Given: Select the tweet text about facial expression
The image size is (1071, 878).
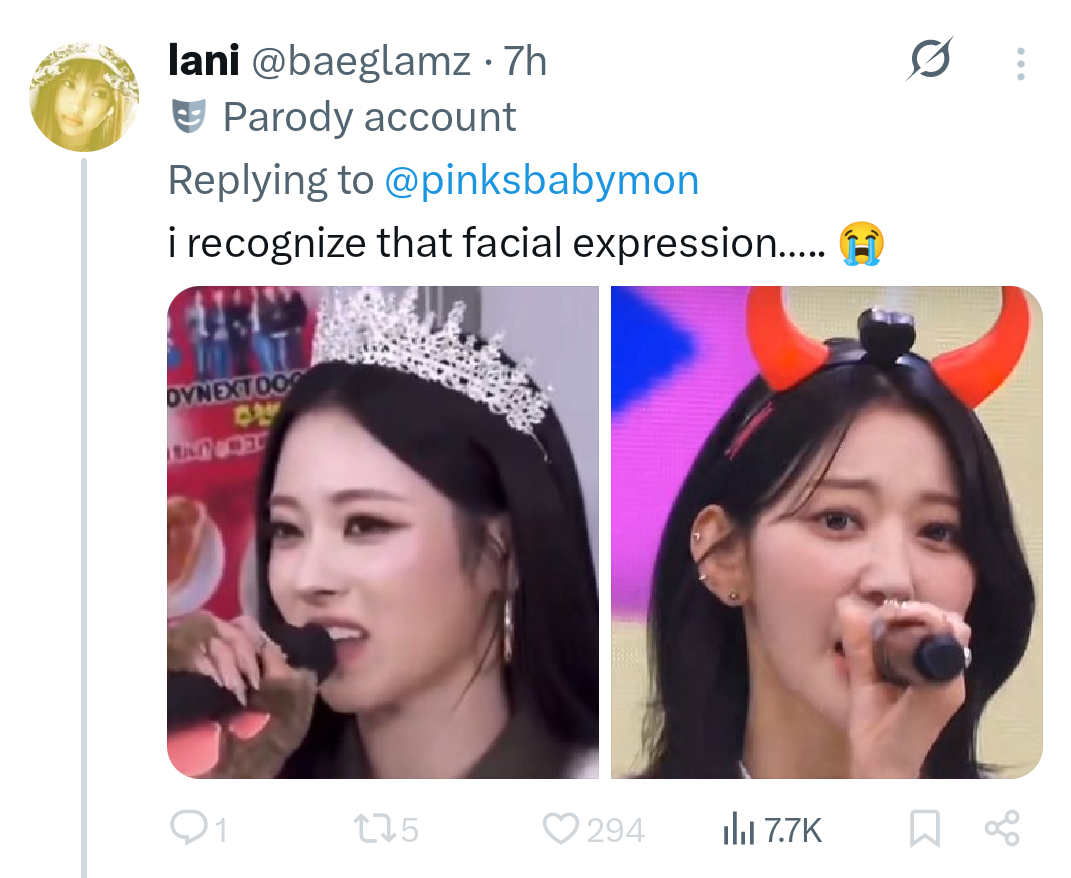Looking at the screenshot, I should pos(526,243).
